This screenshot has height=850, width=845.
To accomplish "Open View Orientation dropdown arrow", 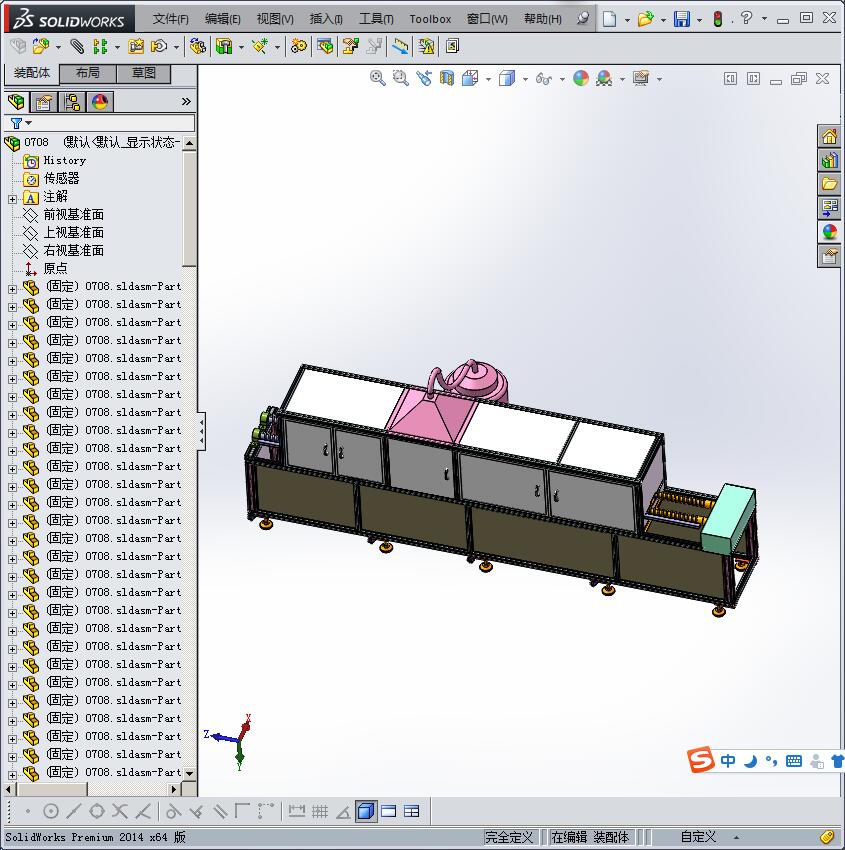I will pyautogui.click(x=488, y=79).
